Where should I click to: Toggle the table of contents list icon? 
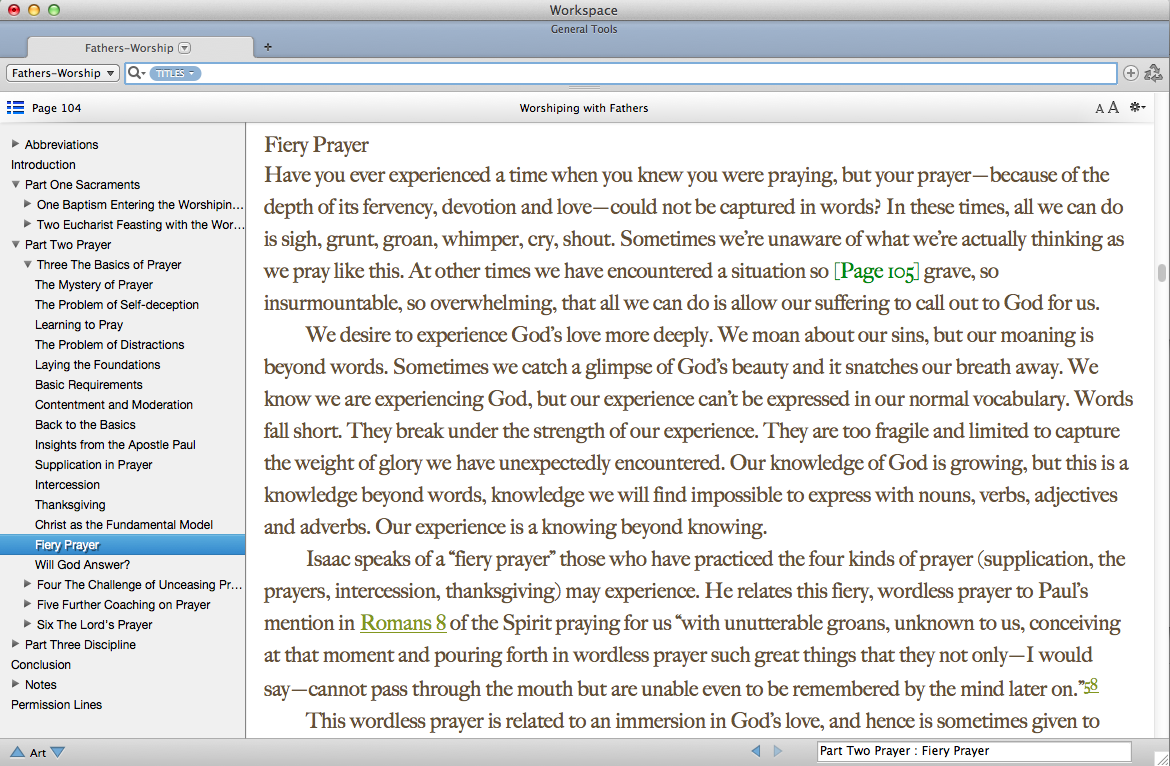[x=15, y=108]
